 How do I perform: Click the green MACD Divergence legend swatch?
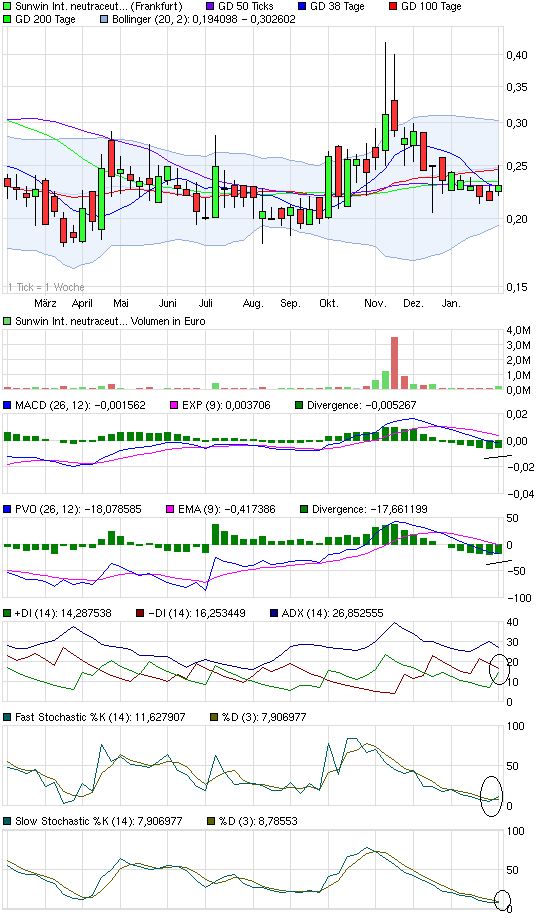(299, 405)
